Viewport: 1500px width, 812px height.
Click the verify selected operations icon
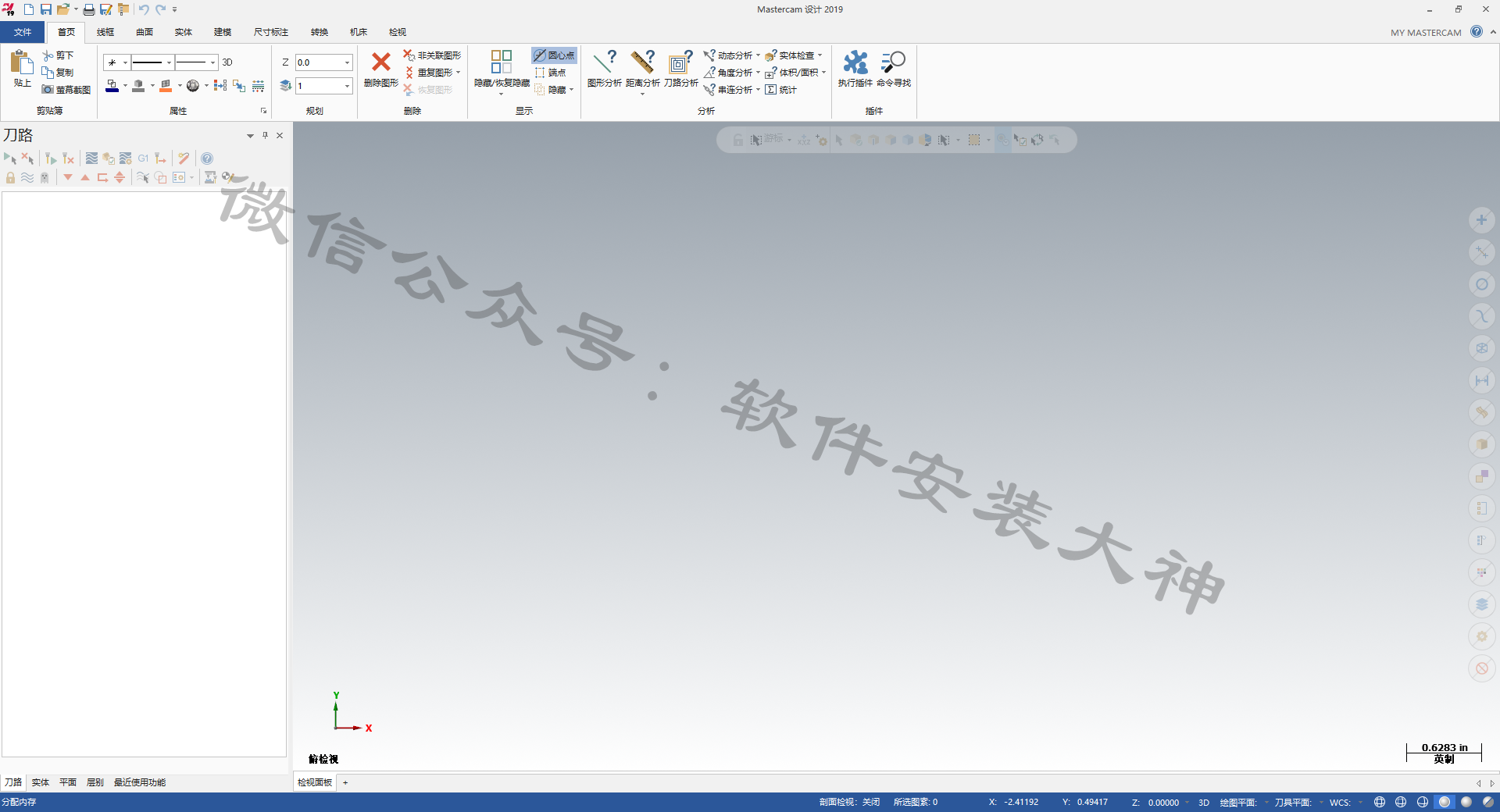tap(109, 158)
